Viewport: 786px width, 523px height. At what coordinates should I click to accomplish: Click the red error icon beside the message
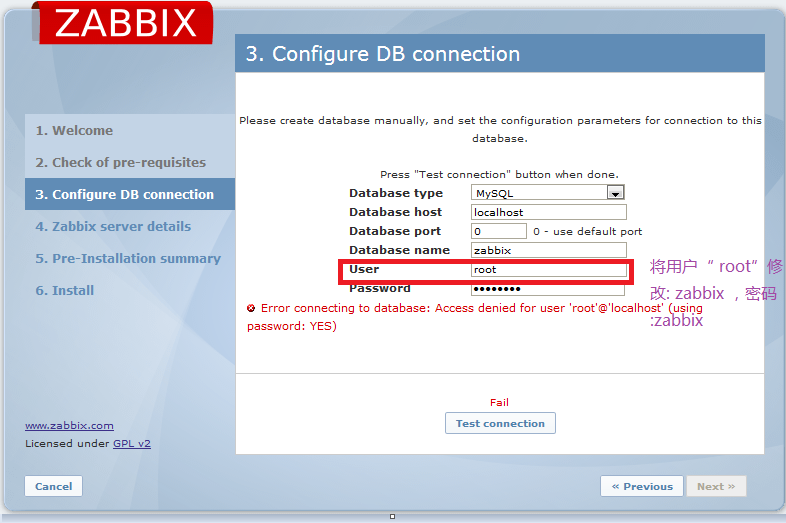click(x=251, y=308)
